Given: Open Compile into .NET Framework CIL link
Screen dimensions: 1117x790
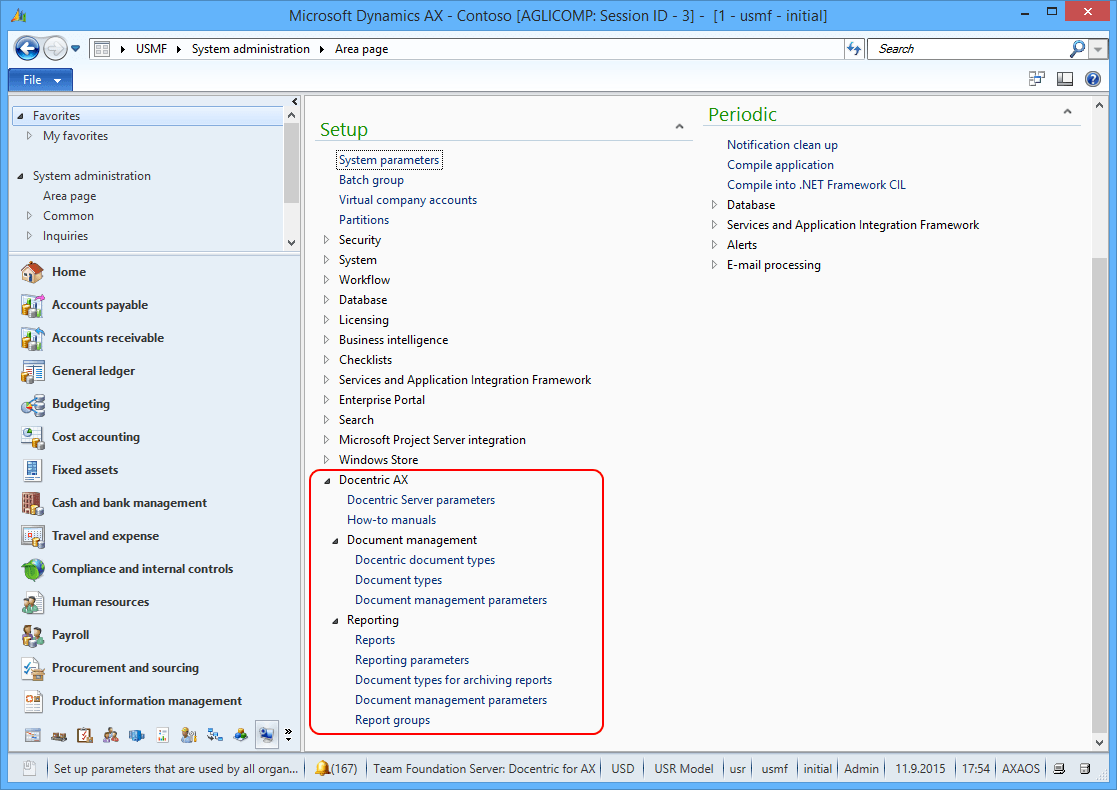Looking at the screenshot, I should pyautogui.click(x=816, y=184).
